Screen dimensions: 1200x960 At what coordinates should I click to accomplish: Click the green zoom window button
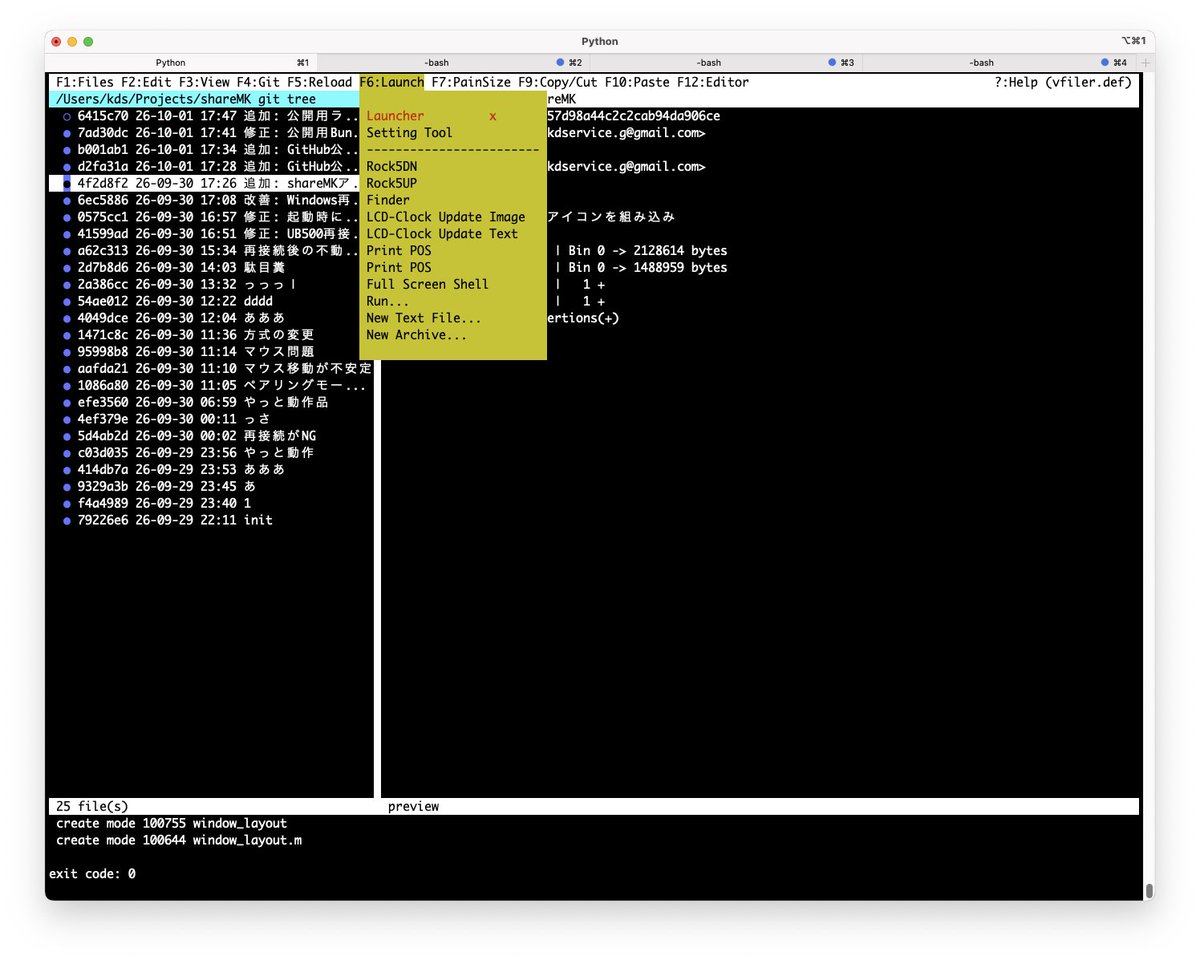[x=88, y=42]
